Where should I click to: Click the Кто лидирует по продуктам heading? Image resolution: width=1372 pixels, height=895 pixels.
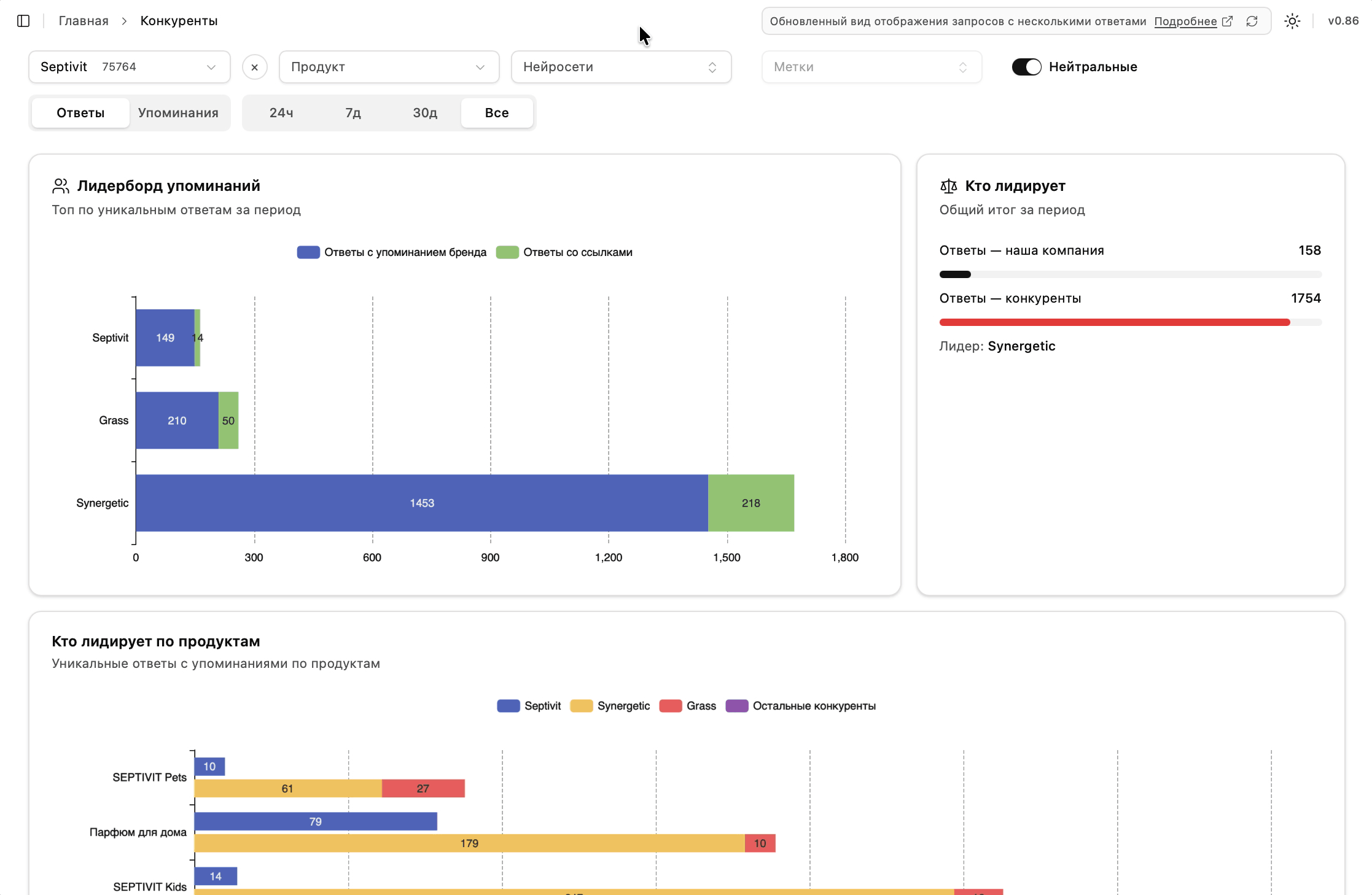pos(156,641)
